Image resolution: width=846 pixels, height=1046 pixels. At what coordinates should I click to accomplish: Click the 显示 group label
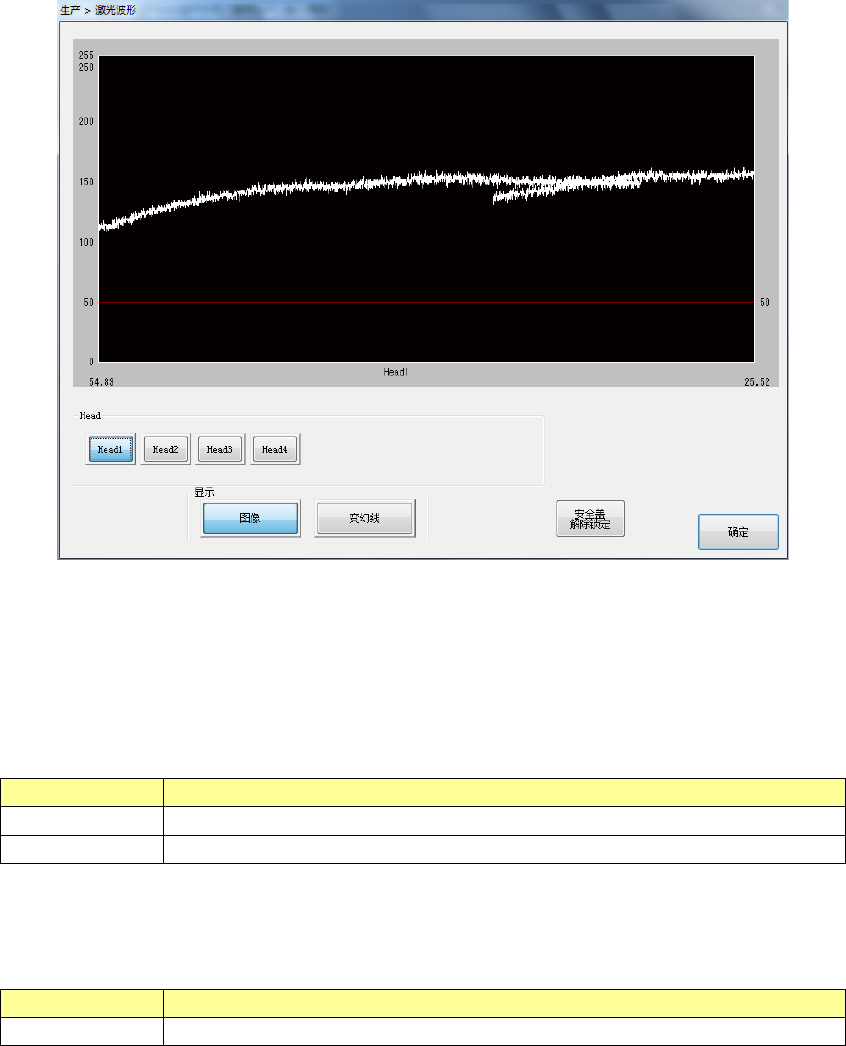pos(204,492)
